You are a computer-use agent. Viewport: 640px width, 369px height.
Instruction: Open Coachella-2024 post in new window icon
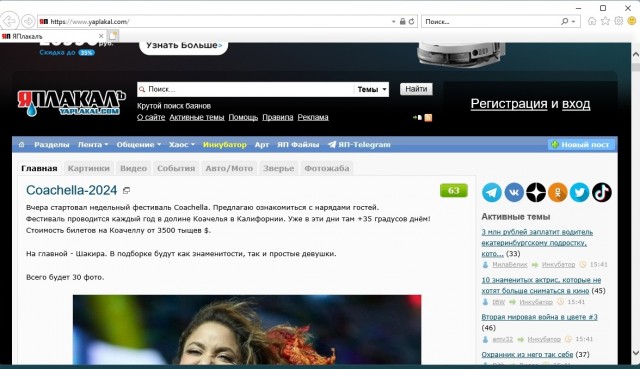[127, 191]
